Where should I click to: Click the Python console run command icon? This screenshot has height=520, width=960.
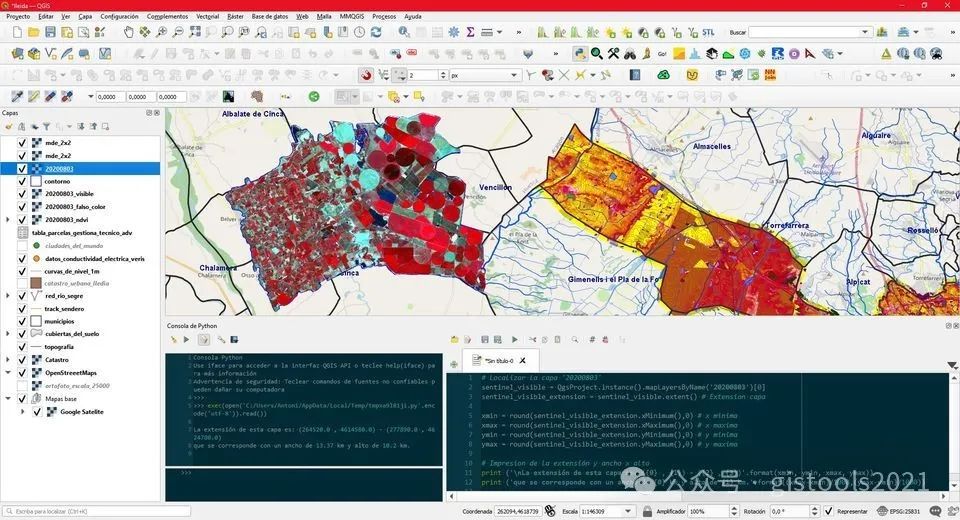coord(186,339)
